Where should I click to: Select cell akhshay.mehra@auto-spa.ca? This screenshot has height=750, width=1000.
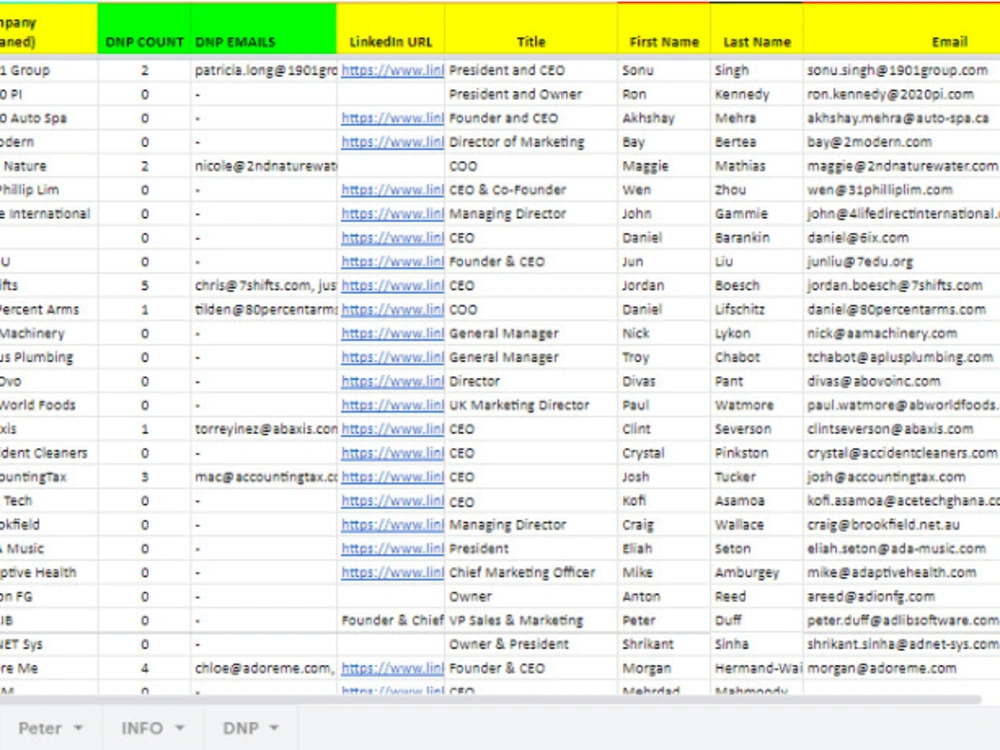[901, 118]
